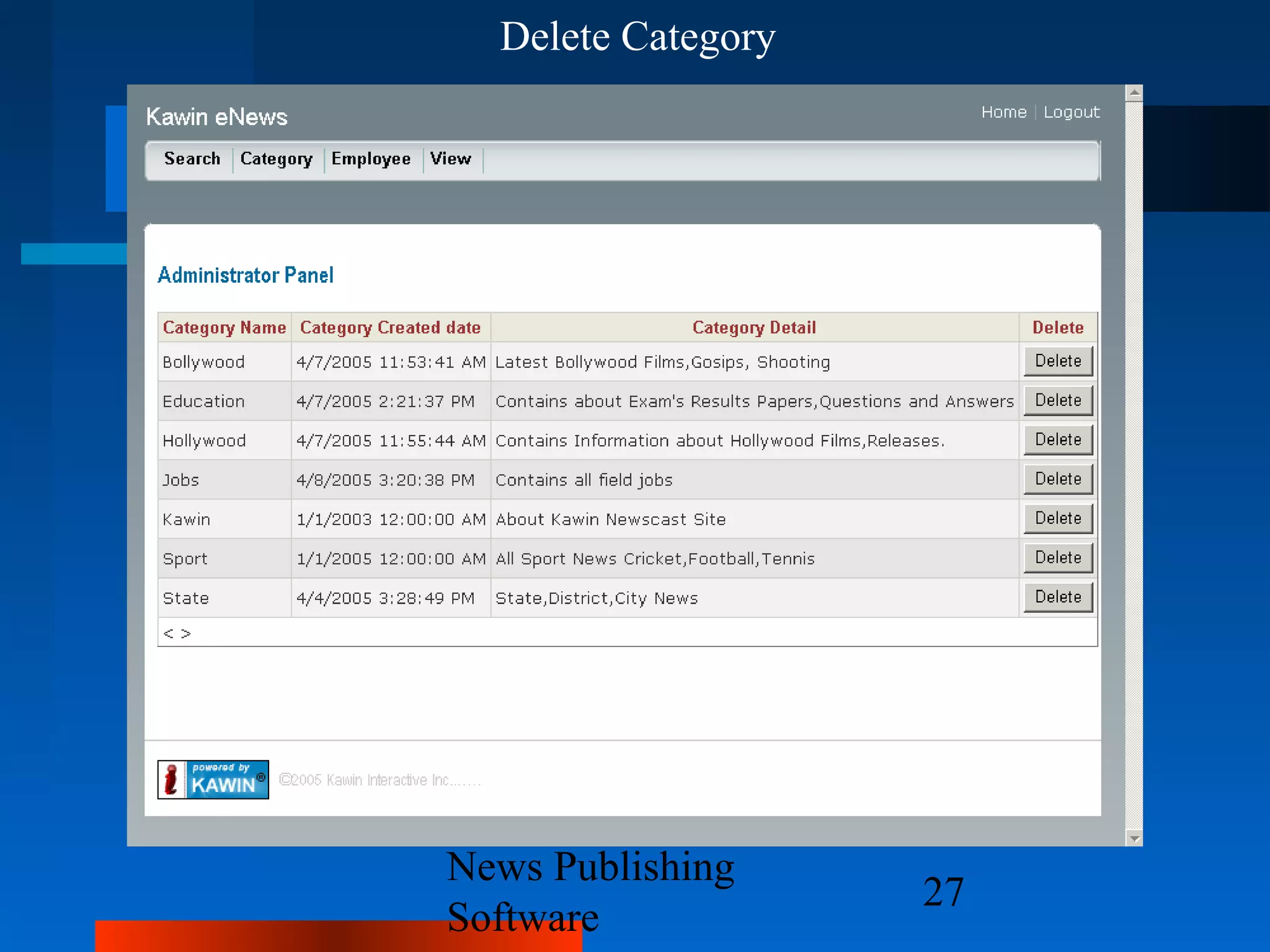Viewport: 1270px width, 952px height.
Task: Delete the Sport category
Action: tap(1058, 558)
